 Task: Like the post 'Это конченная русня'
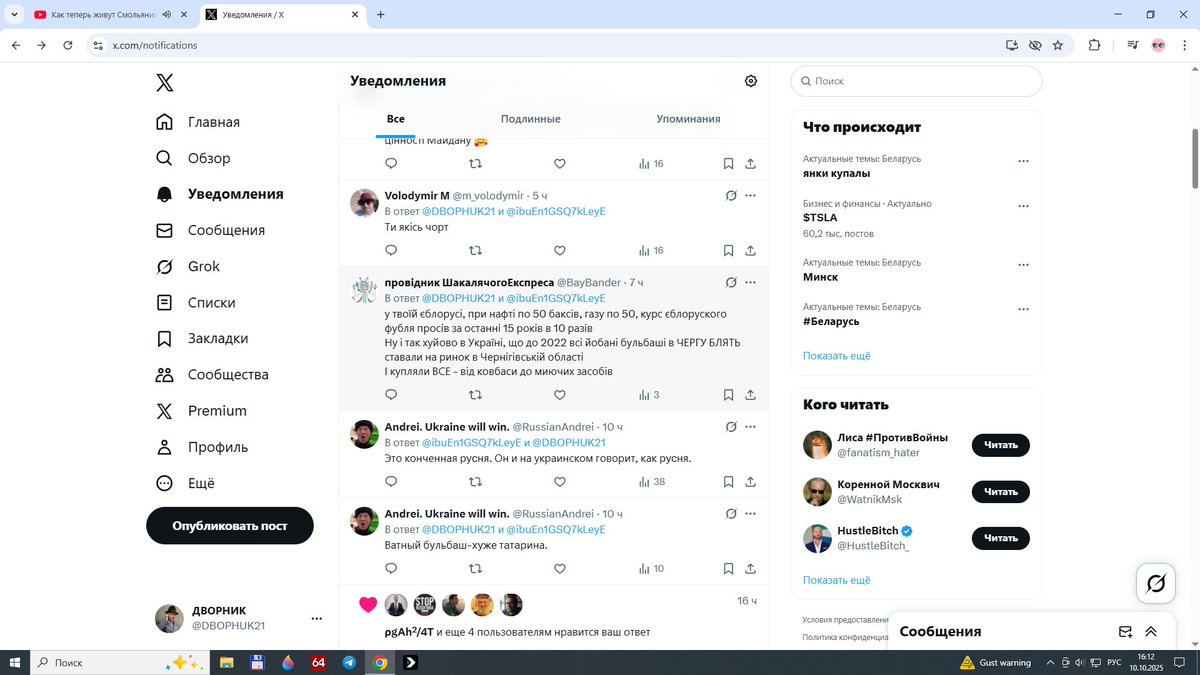click(560, 482)
